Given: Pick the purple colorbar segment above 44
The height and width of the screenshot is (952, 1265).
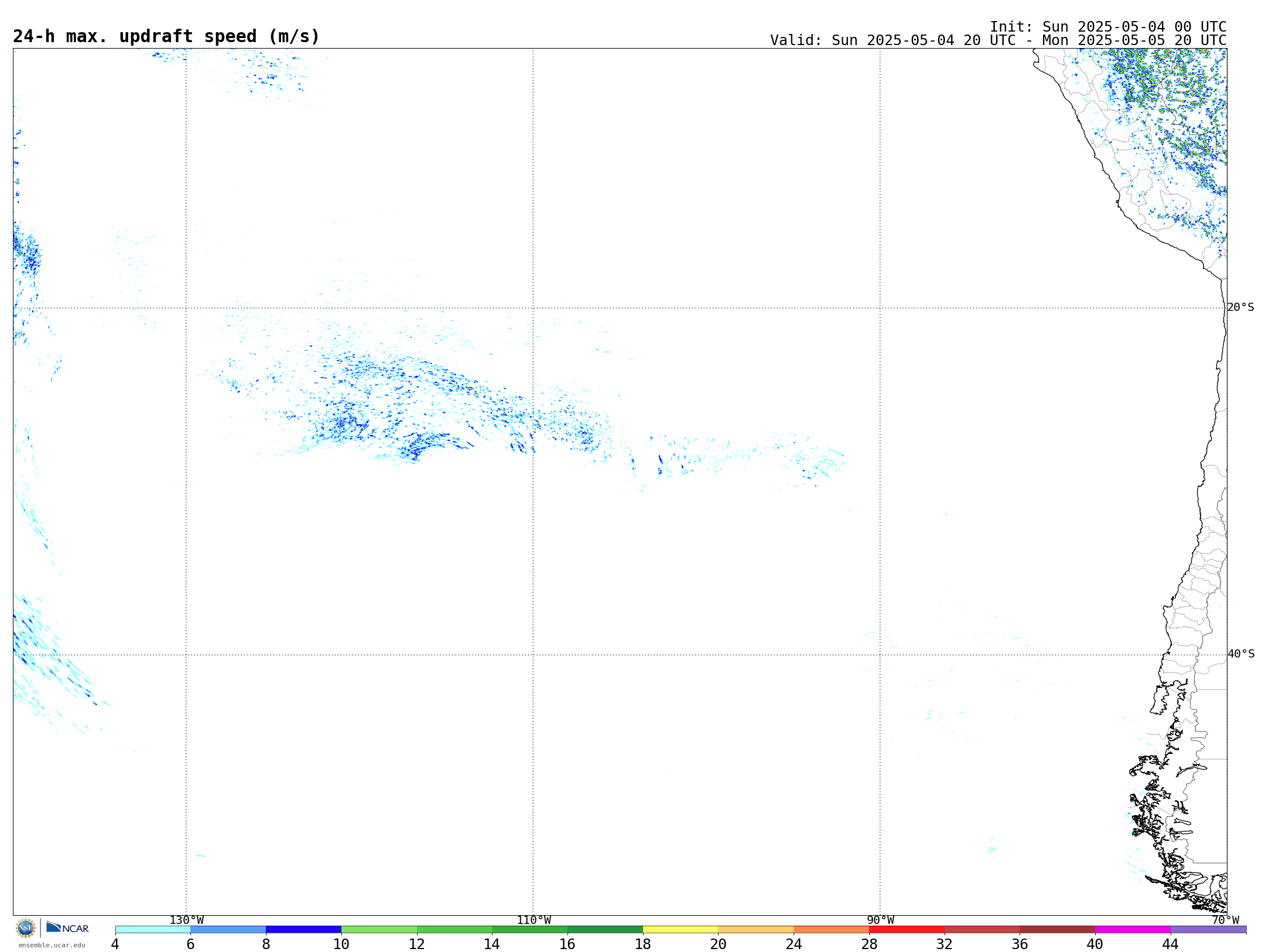Looking at the screenshot, I should coord(1208,930).
